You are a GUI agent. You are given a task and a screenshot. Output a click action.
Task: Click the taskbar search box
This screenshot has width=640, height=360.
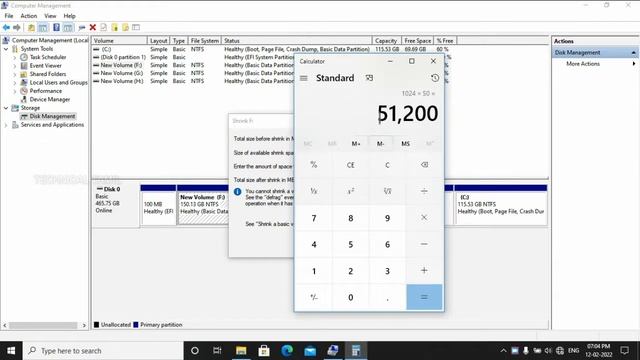pyautogui.click(x=103, y=351)
